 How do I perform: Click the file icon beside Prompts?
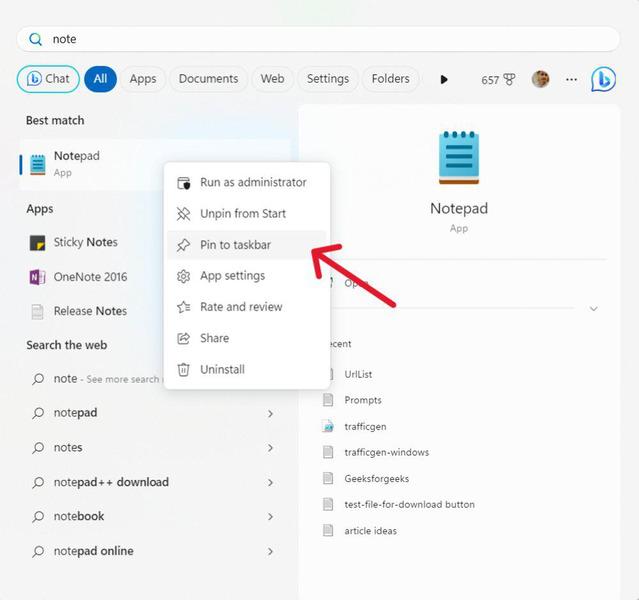(328, 400)
